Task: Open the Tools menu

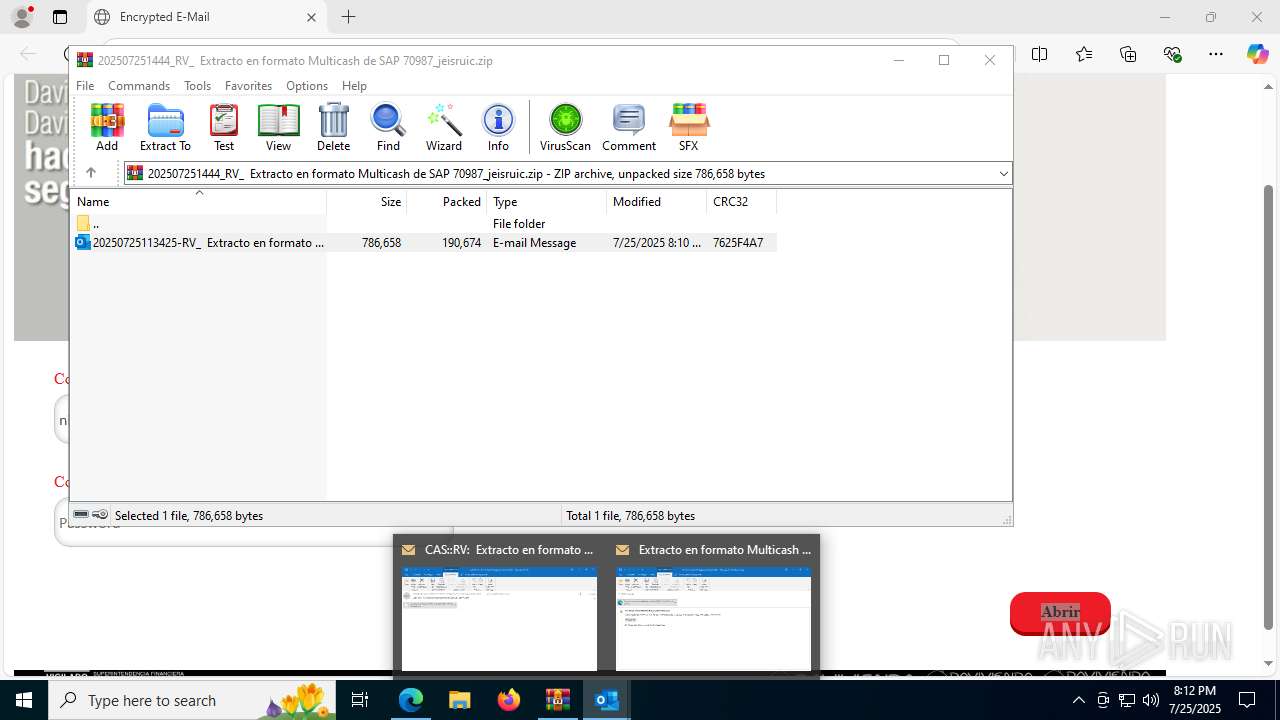Action: (x=197, y=86)
